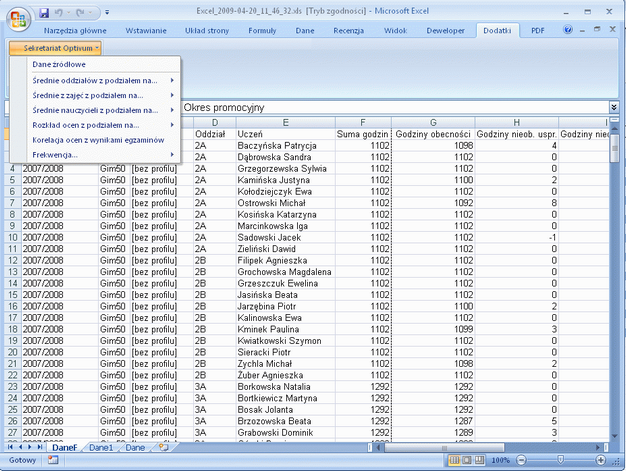
Task: Go to first sheet navigation arrow
Action: pyautogui.click(x=10, y=447)
